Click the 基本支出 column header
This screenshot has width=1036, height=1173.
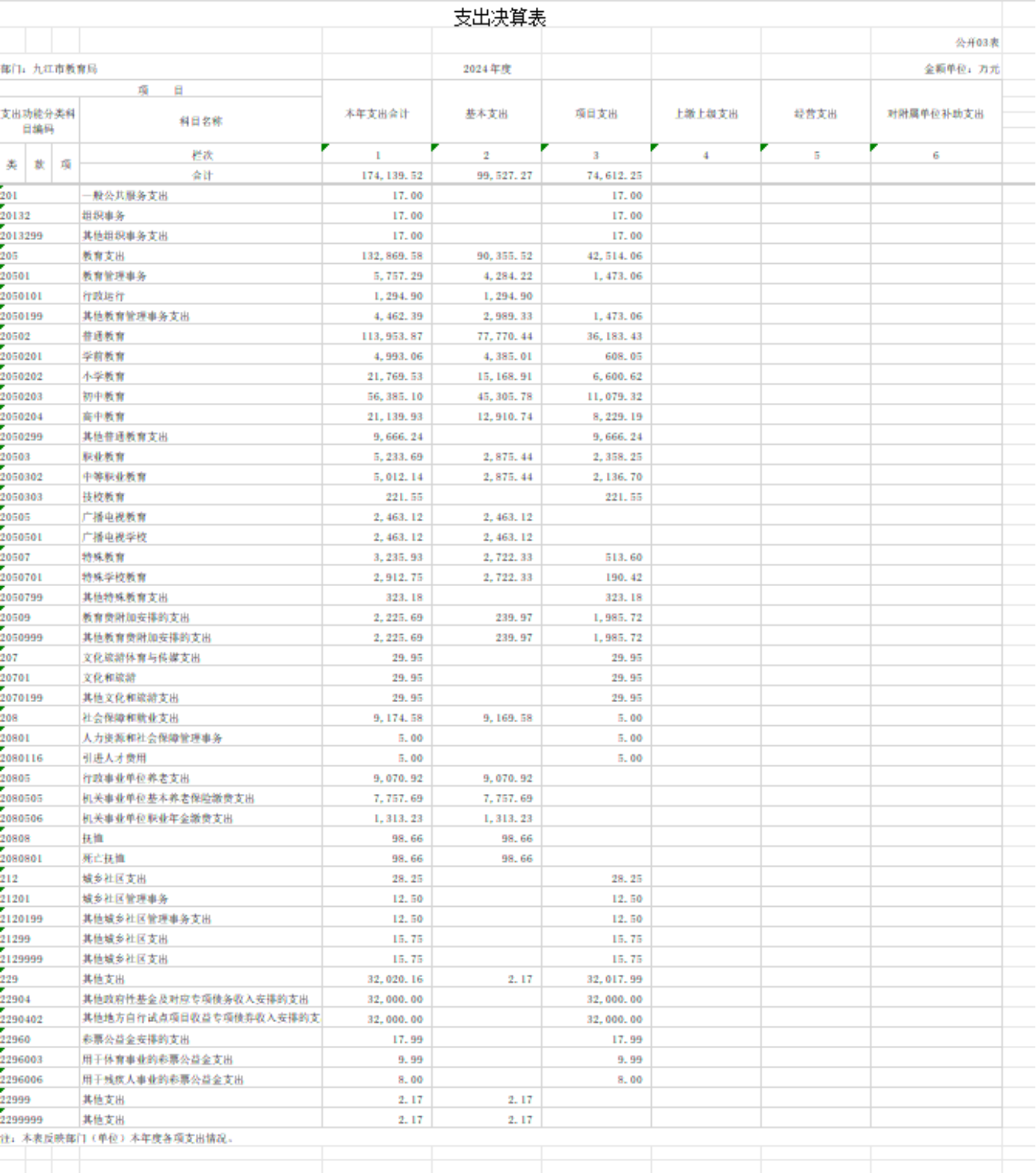pyautogui.click(x=487, y=113)
